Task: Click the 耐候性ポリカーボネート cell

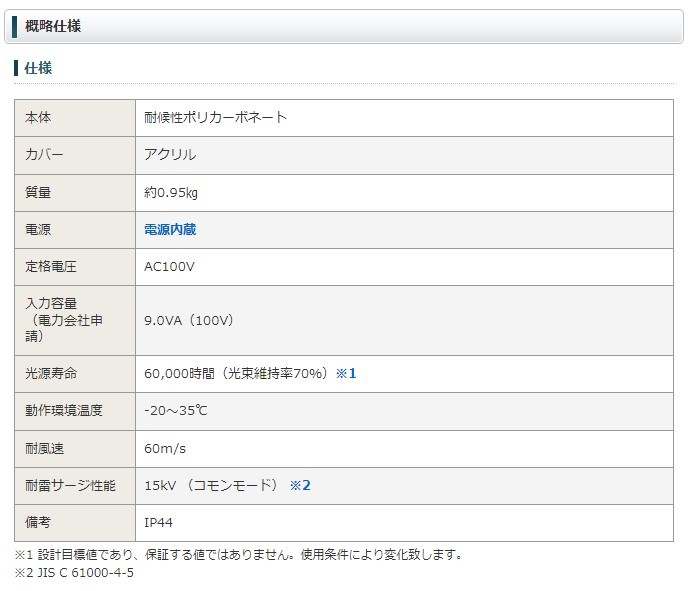Action: (x=216, y=118)
